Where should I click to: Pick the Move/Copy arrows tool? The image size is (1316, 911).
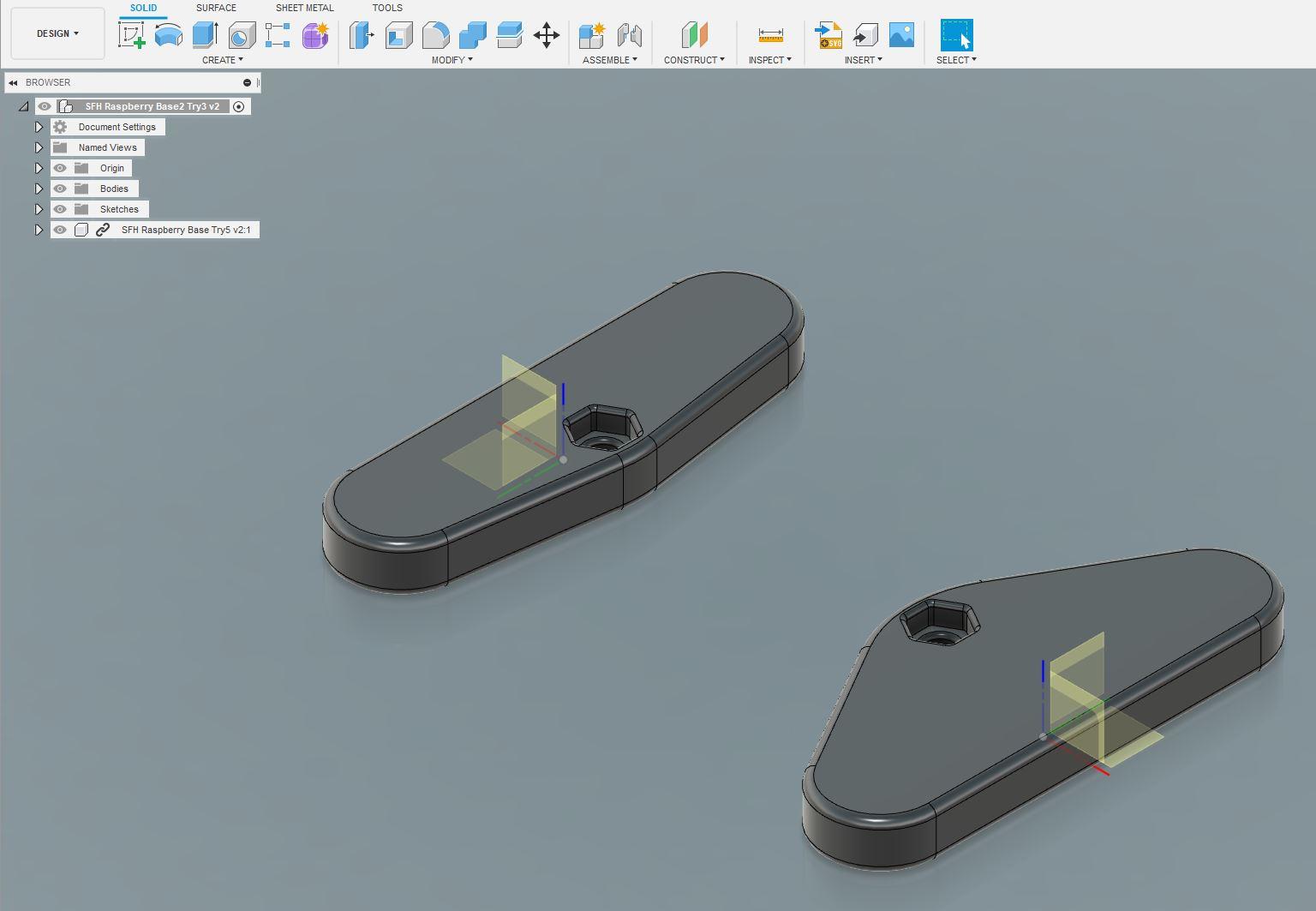547,35
